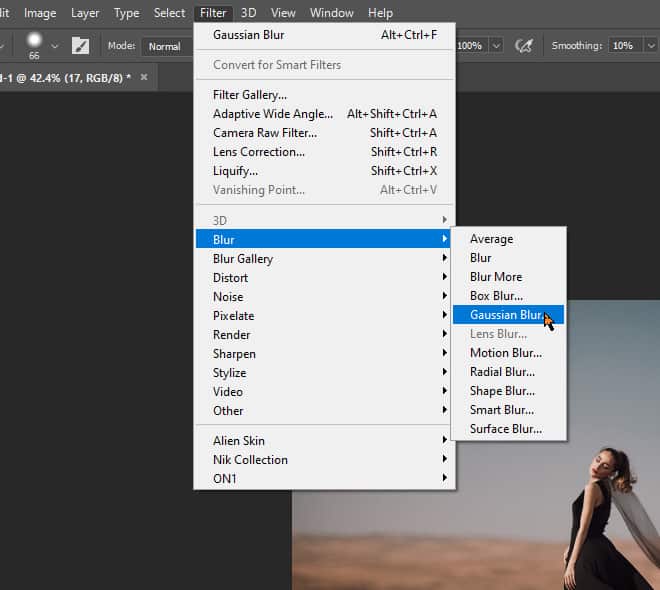This screenshot has width=660, height=590.
Task: Expand the ON1 plugin submenu
Action: (325, 478)
